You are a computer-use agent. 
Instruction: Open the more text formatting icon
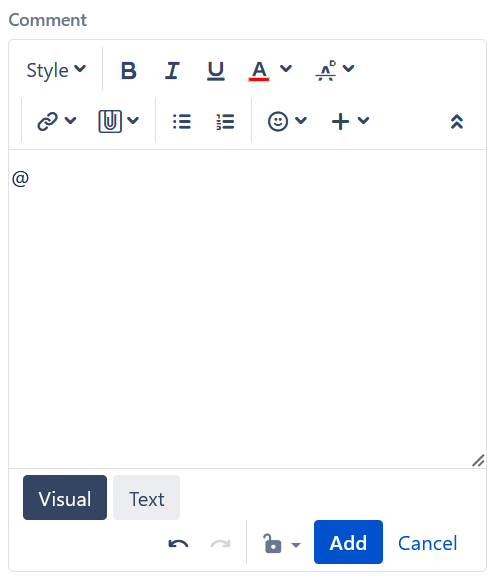coord(326,70)
